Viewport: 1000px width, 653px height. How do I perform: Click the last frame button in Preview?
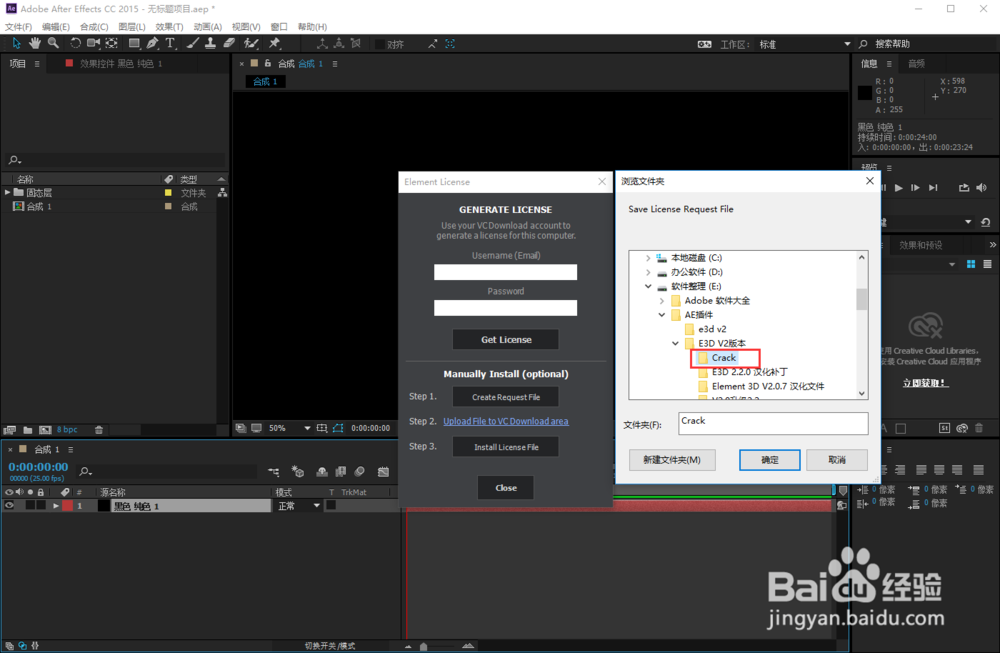933,187
